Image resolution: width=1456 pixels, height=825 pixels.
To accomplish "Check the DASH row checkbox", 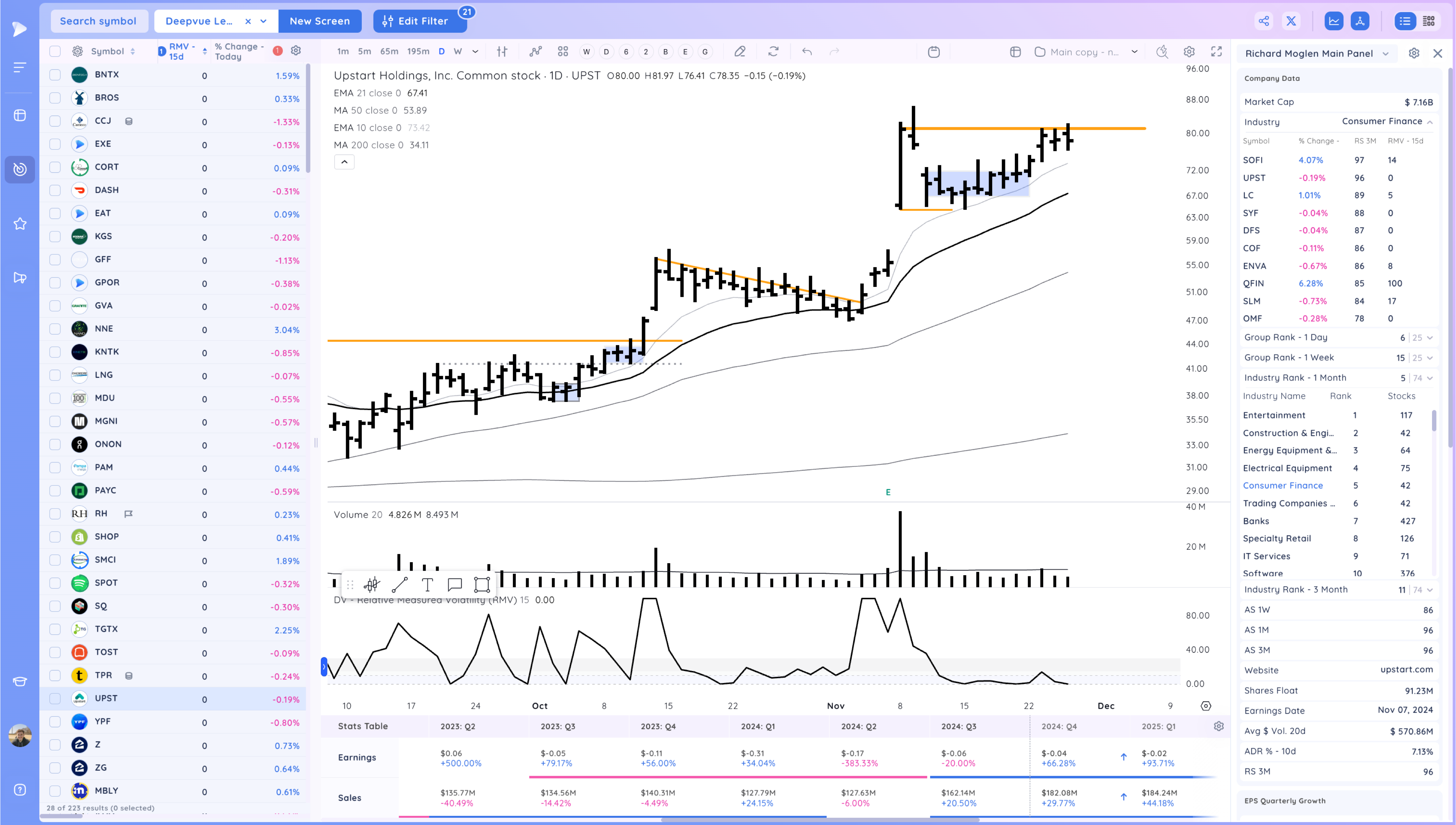I will click(x=55, y=190).
